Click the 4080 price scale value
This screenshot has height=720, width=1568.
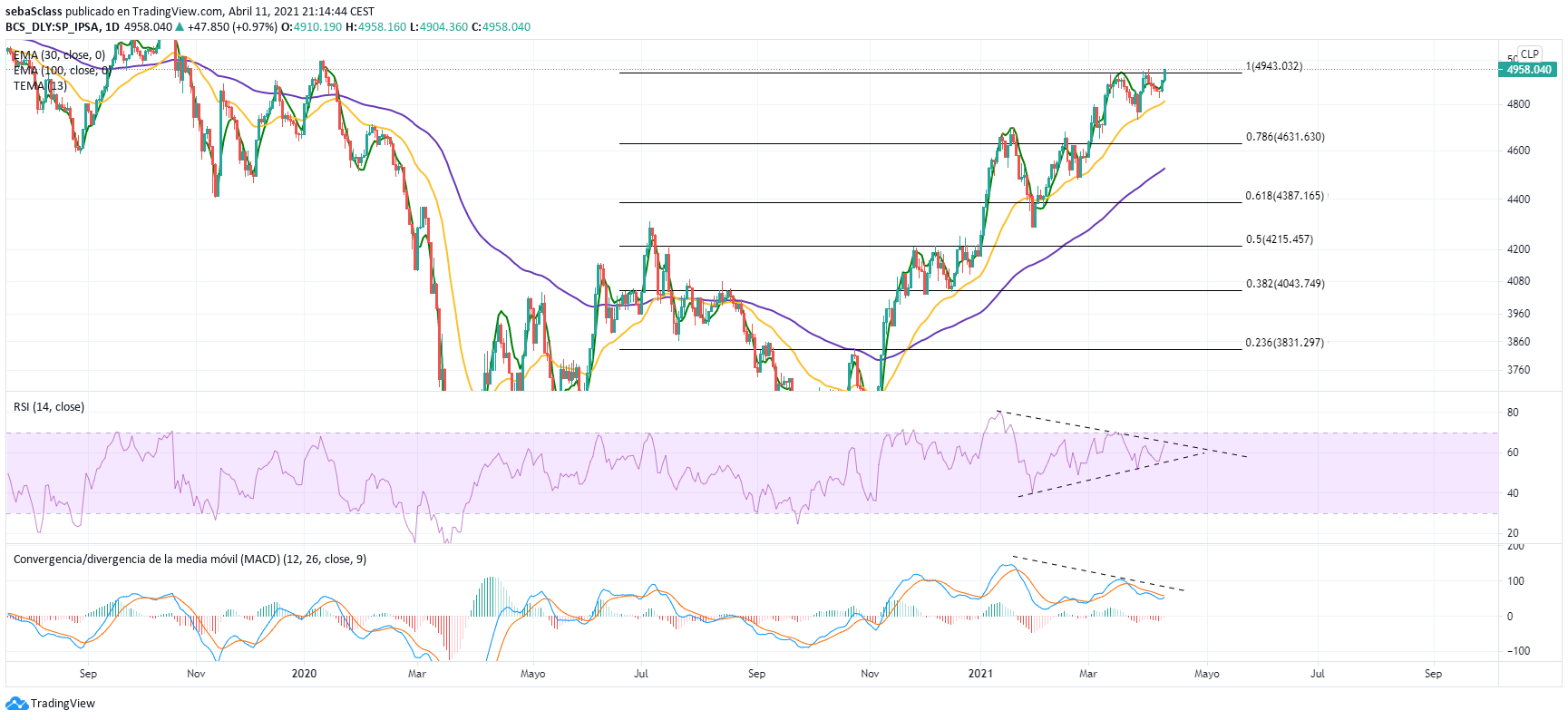[1518, 281]
